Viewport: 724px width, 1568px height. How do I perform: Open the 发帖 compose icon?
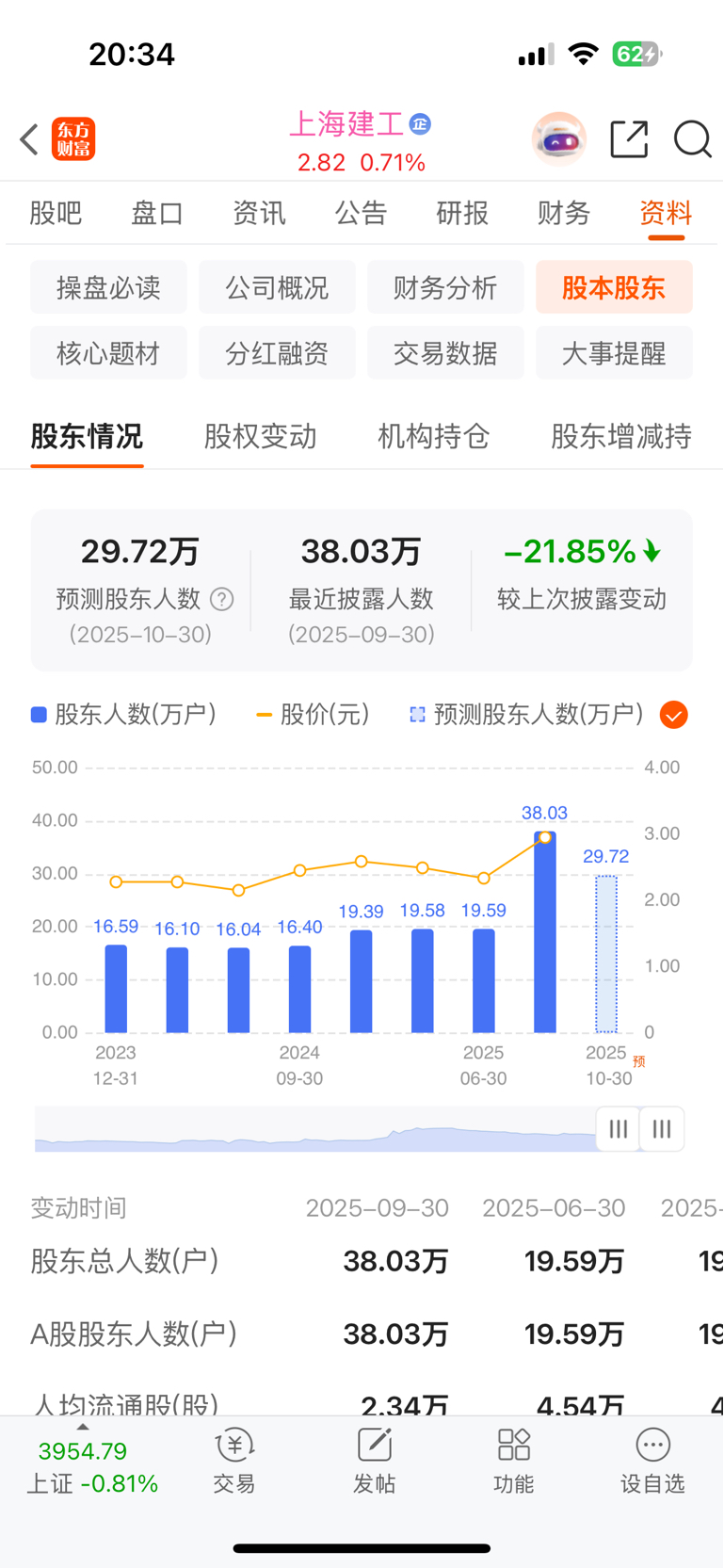[x=374, y=1445]
